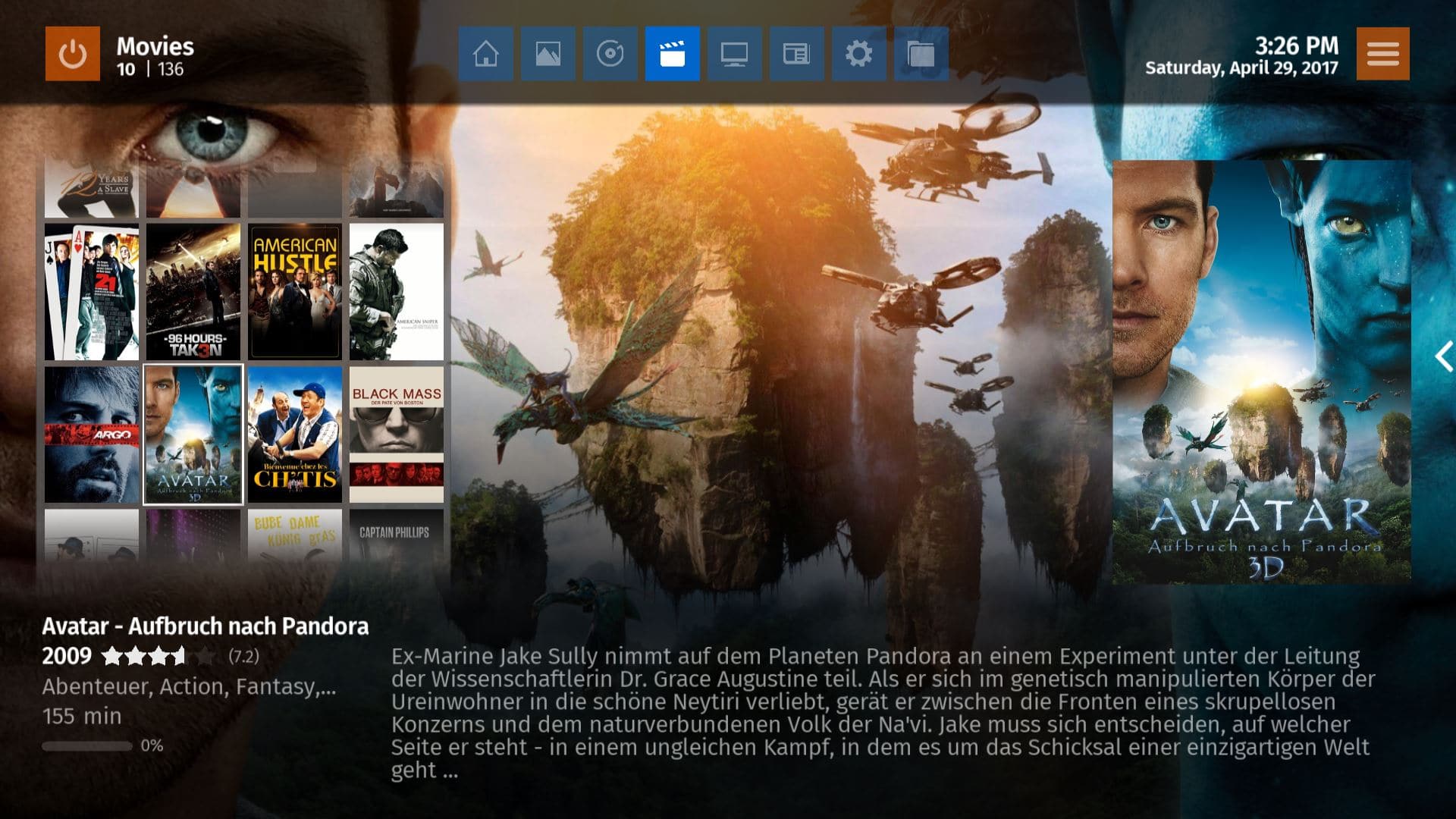Screen dimensions: 1456x819
Task: Click the plot summary beginning Ex-Marine Jake Sully
Action: pos(883,713)
